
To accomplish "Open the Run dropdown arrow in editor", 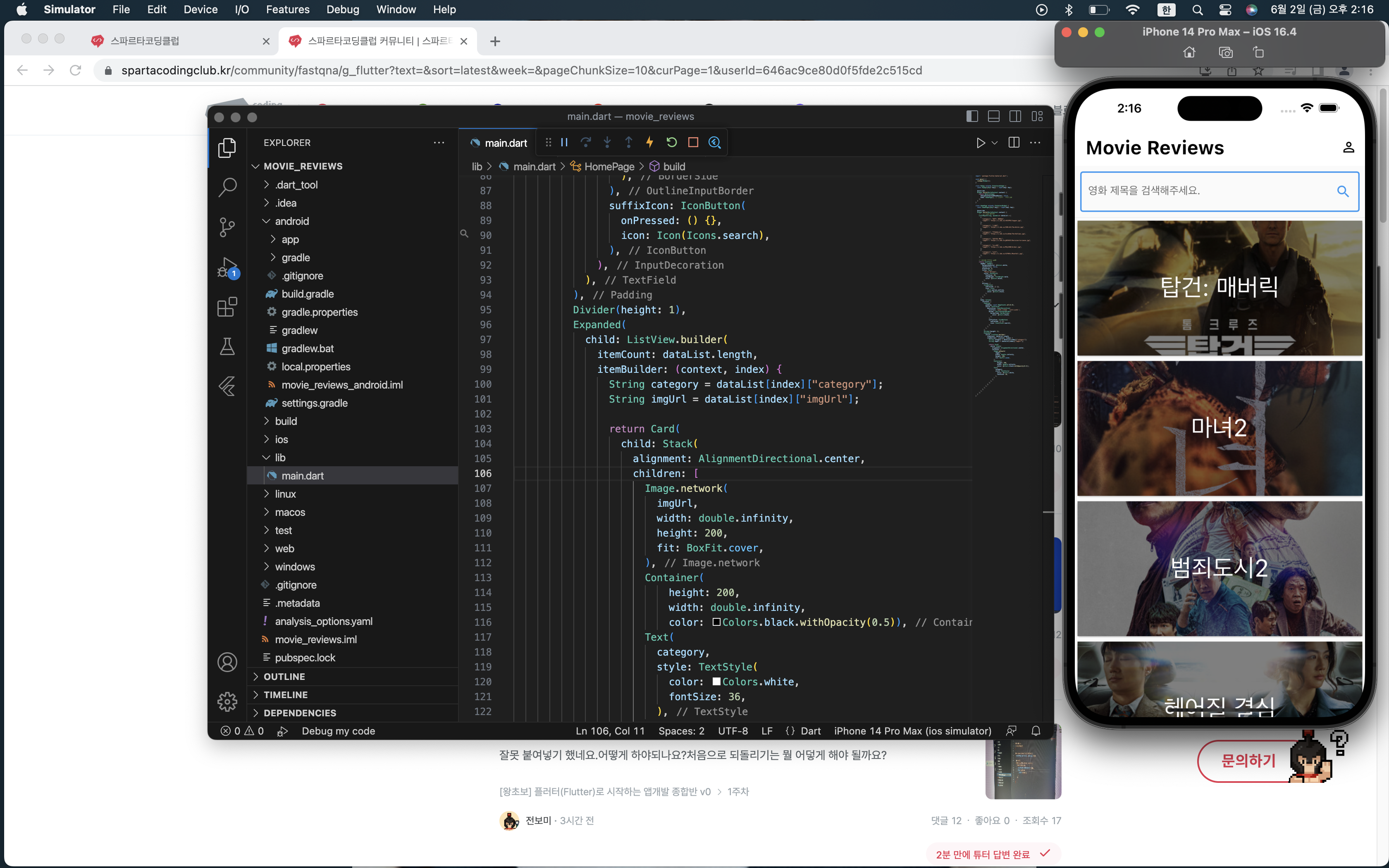I will pos(995,142).
